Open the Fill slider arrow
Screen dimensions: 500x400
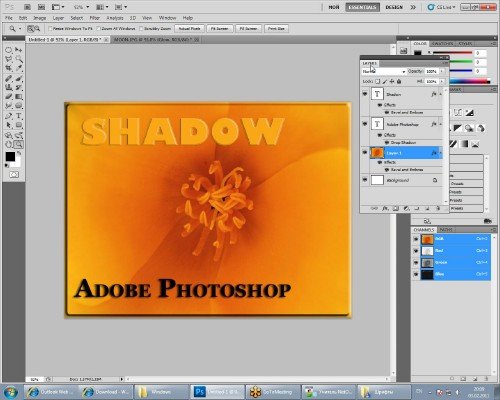click(442, 81)
